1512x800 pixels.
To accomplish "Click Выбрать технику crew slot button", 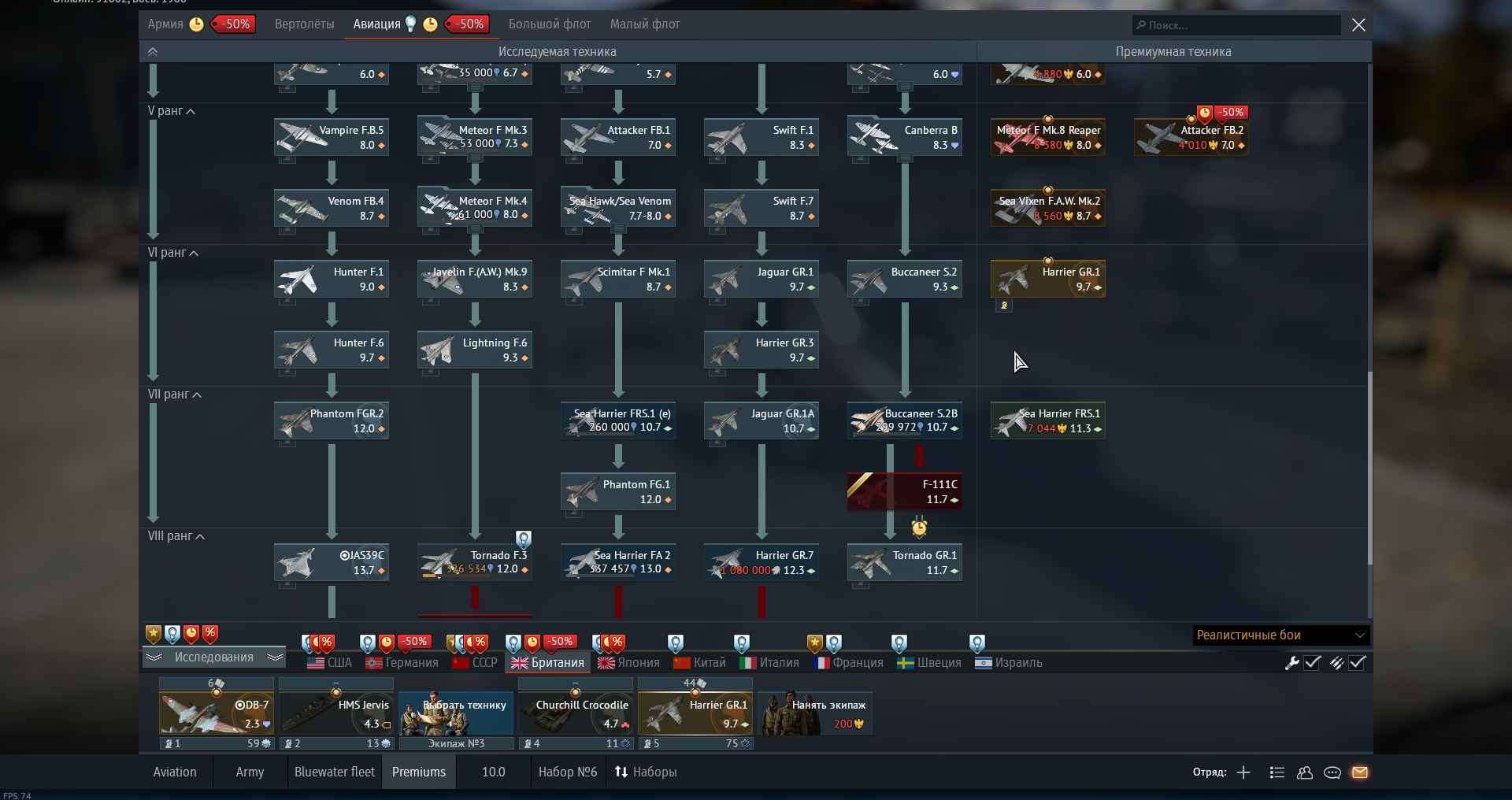I will coord(457,713).
